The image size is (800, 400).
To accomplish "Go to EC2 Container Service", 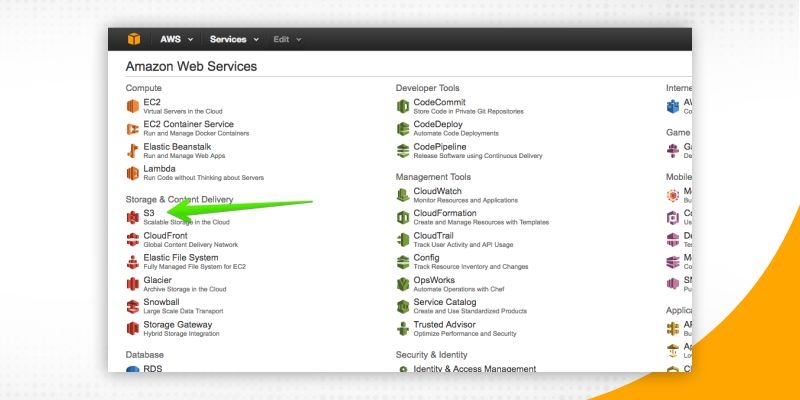I will (188, 124).
